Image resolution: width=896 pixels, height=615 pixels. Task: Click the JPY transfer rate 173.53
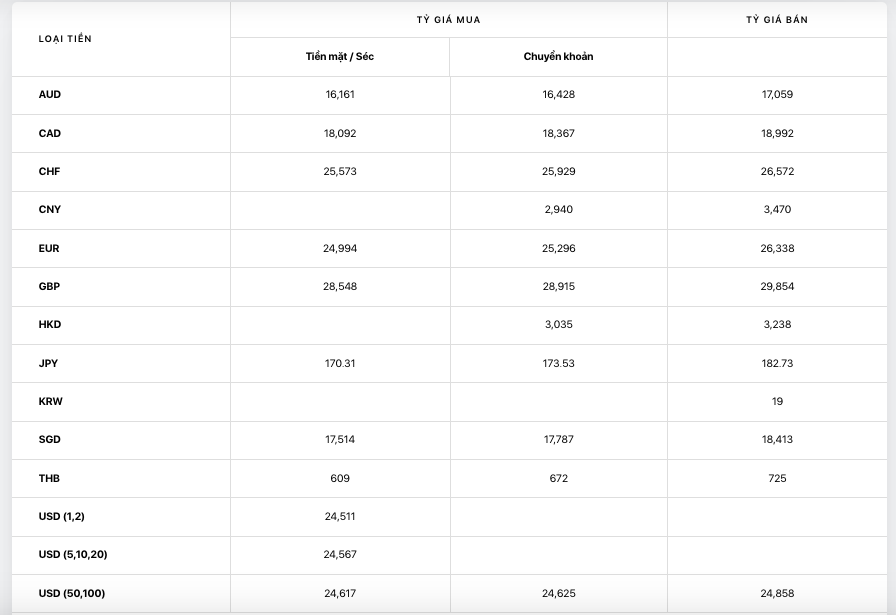coord(558,363)
